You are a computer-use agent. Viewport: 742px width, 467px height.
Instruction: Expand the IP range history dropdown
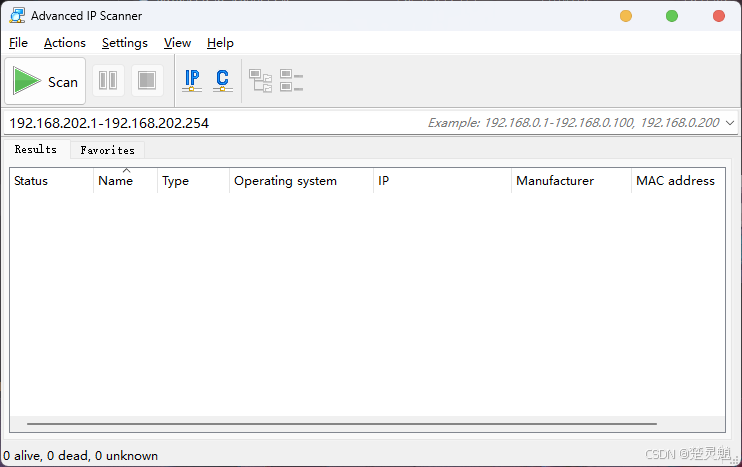(x=730, y=123)
